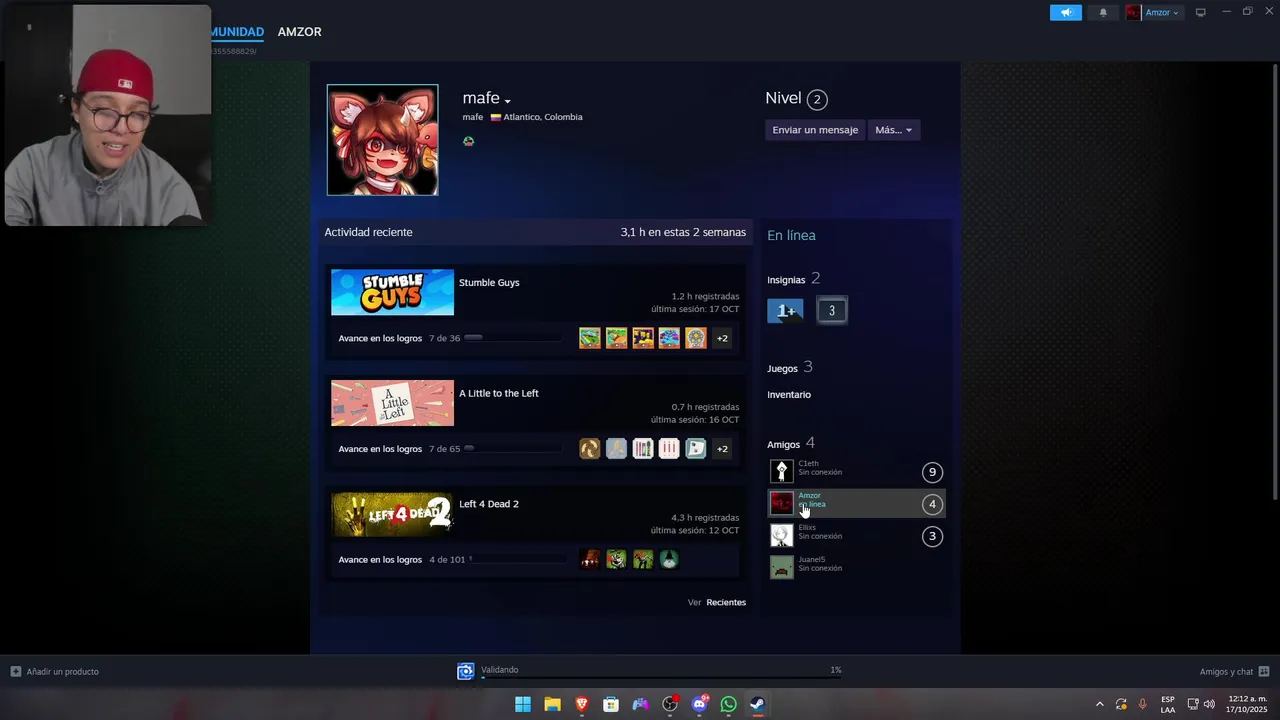Click the Stumble Guys title link

(489, 283)
